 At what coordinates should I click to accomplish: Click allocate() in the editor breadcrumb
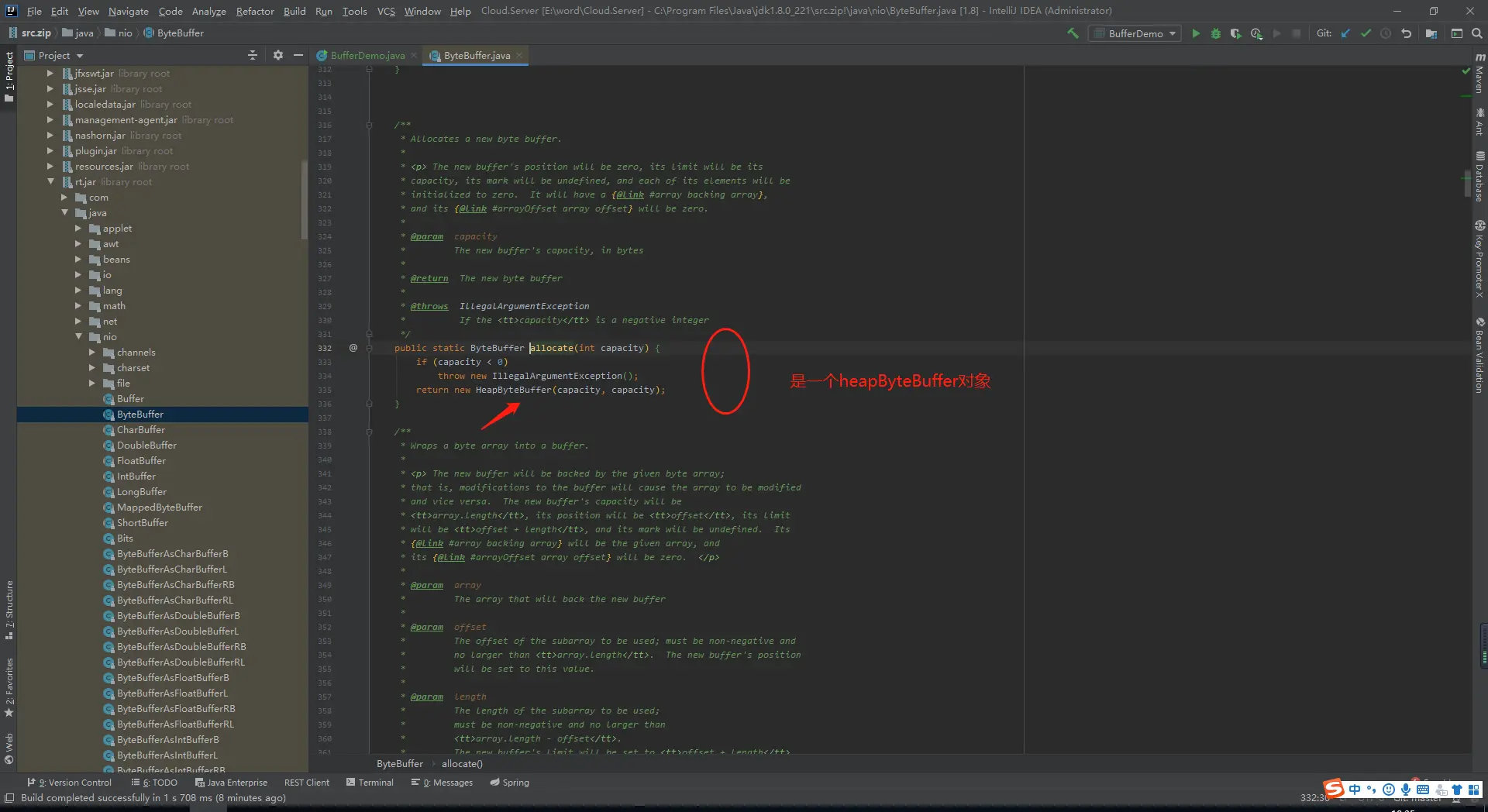[462, 764]
